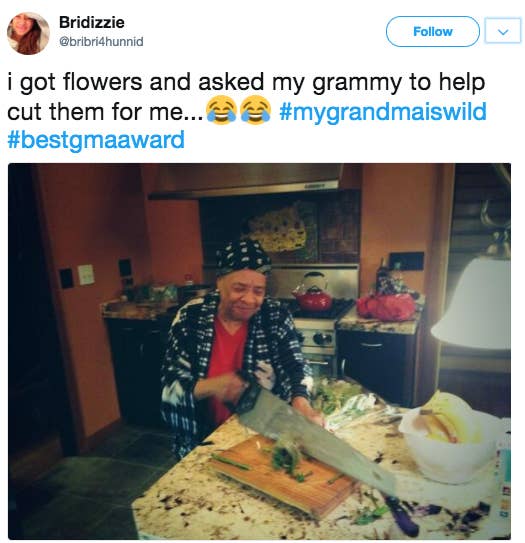Image resolution: width=525 pixels, height=543 pixels.
Task: Open the attached photo of grandma
Action: click(x=259, y=351)
